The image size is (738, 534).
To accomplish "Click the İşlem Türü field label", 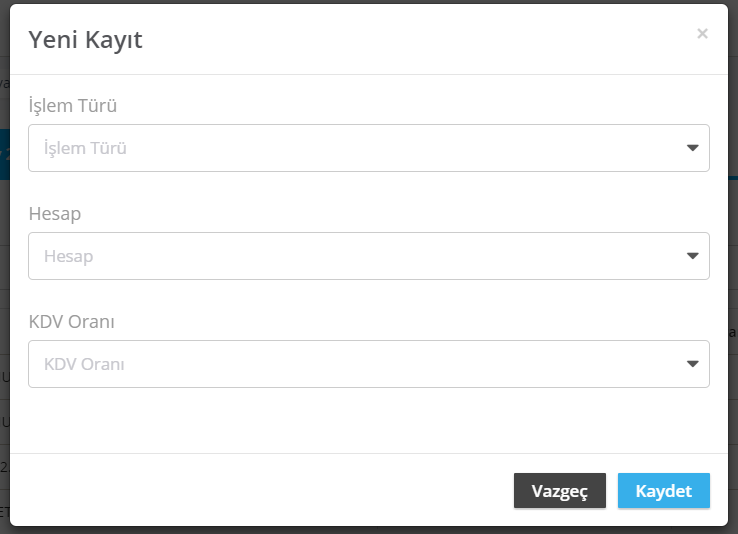I will click(72, 105).
